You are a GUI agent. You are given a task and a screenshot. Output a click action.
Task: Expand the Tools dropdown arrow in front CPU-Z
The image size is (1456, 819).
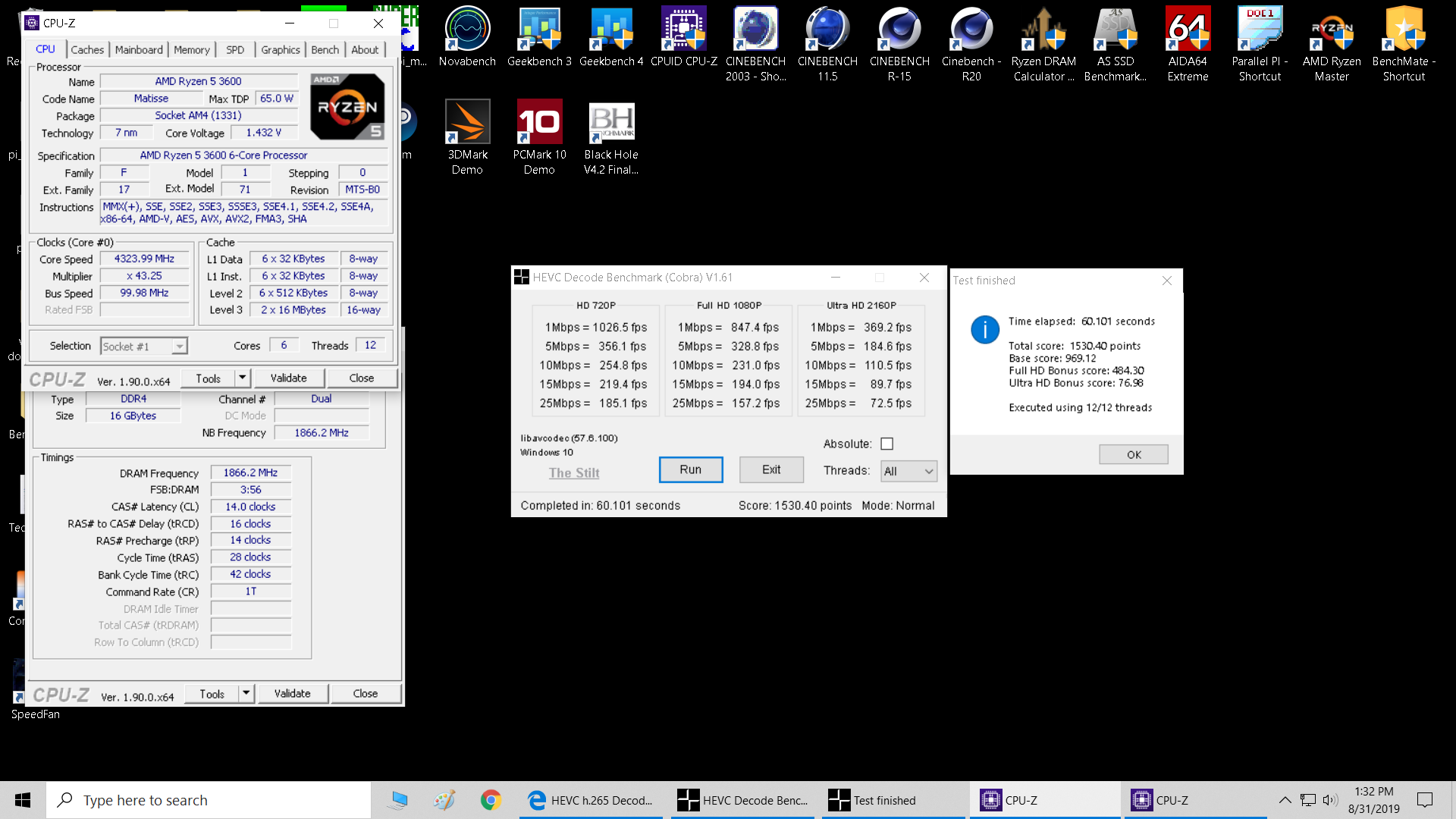pyautogui.click(x=242, y=378)
